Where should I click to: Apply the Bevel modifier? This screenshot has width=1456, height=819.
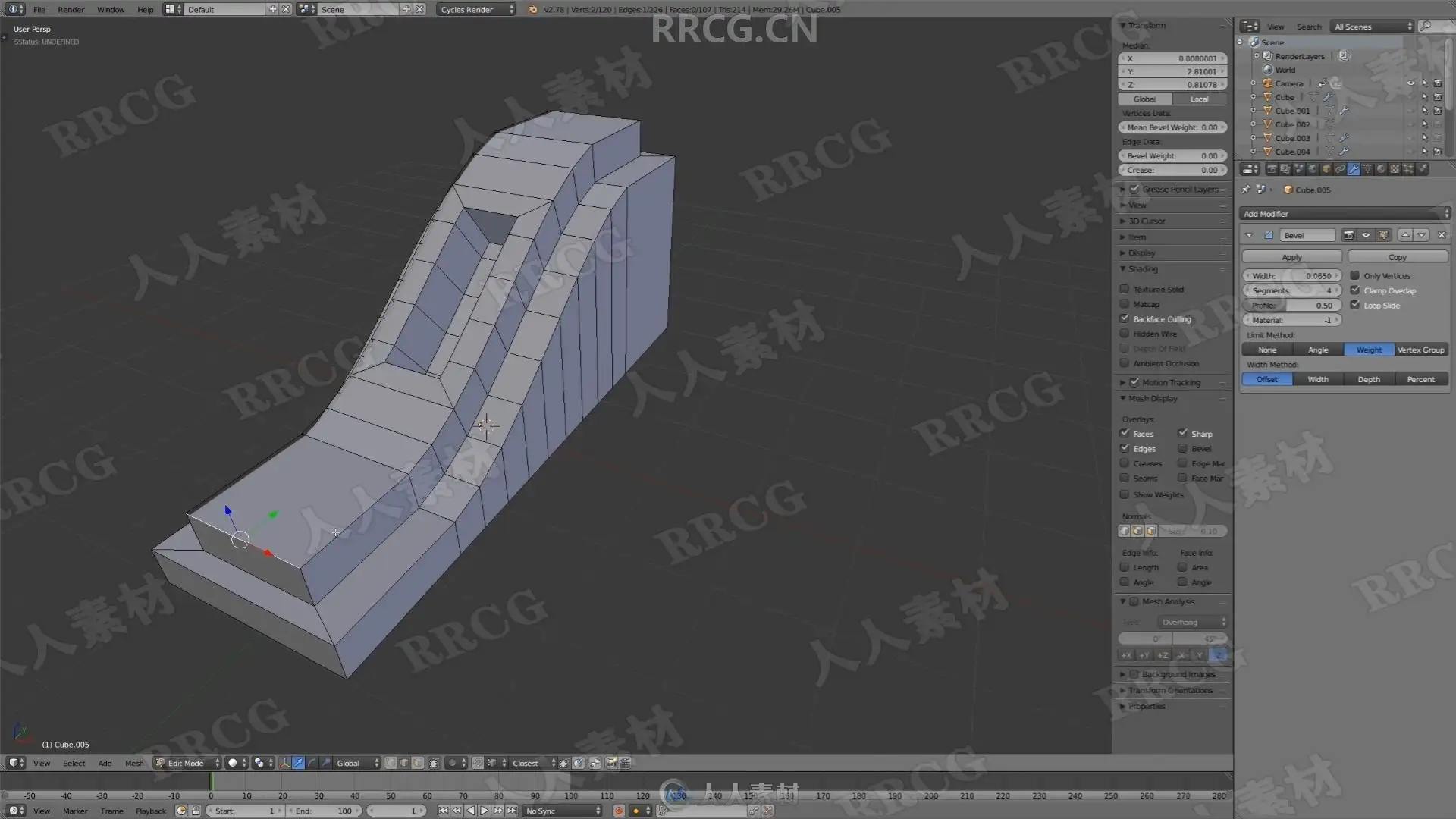pos(1292,257)
